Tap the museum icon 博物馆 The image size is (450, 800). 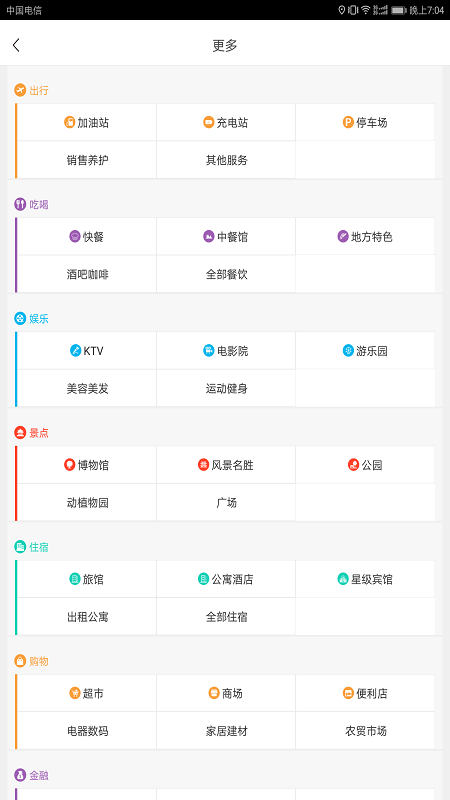(69, 465)
